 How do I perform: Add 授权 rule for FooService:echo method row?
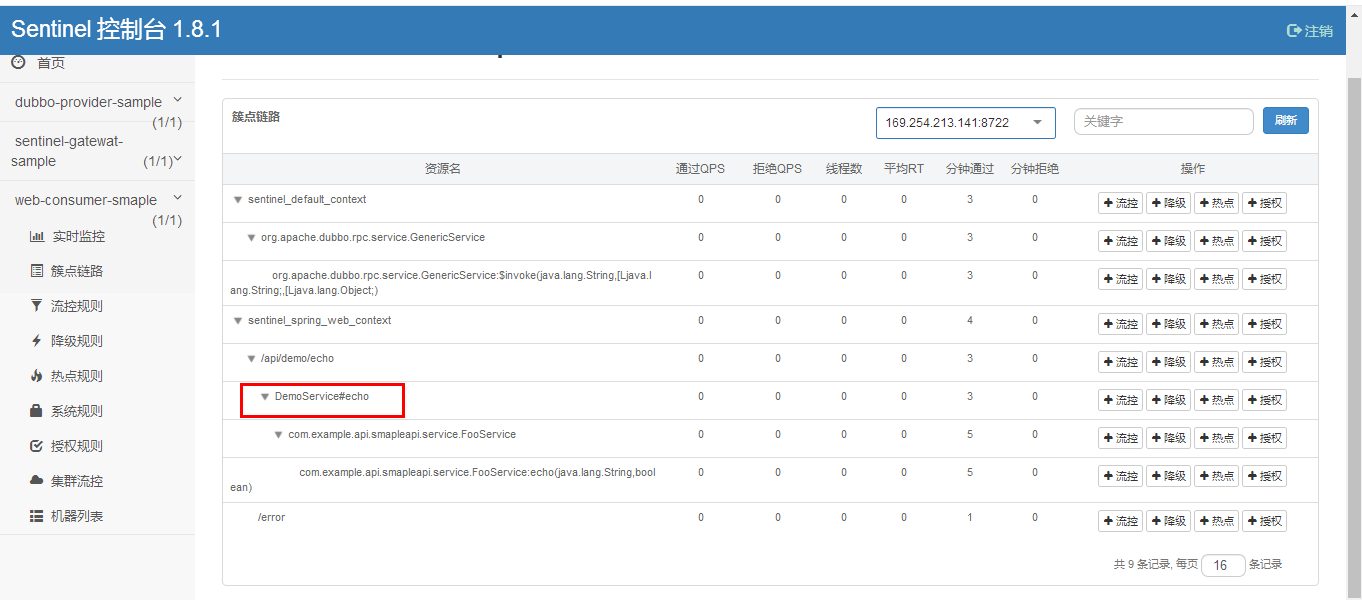point(1264,476)
